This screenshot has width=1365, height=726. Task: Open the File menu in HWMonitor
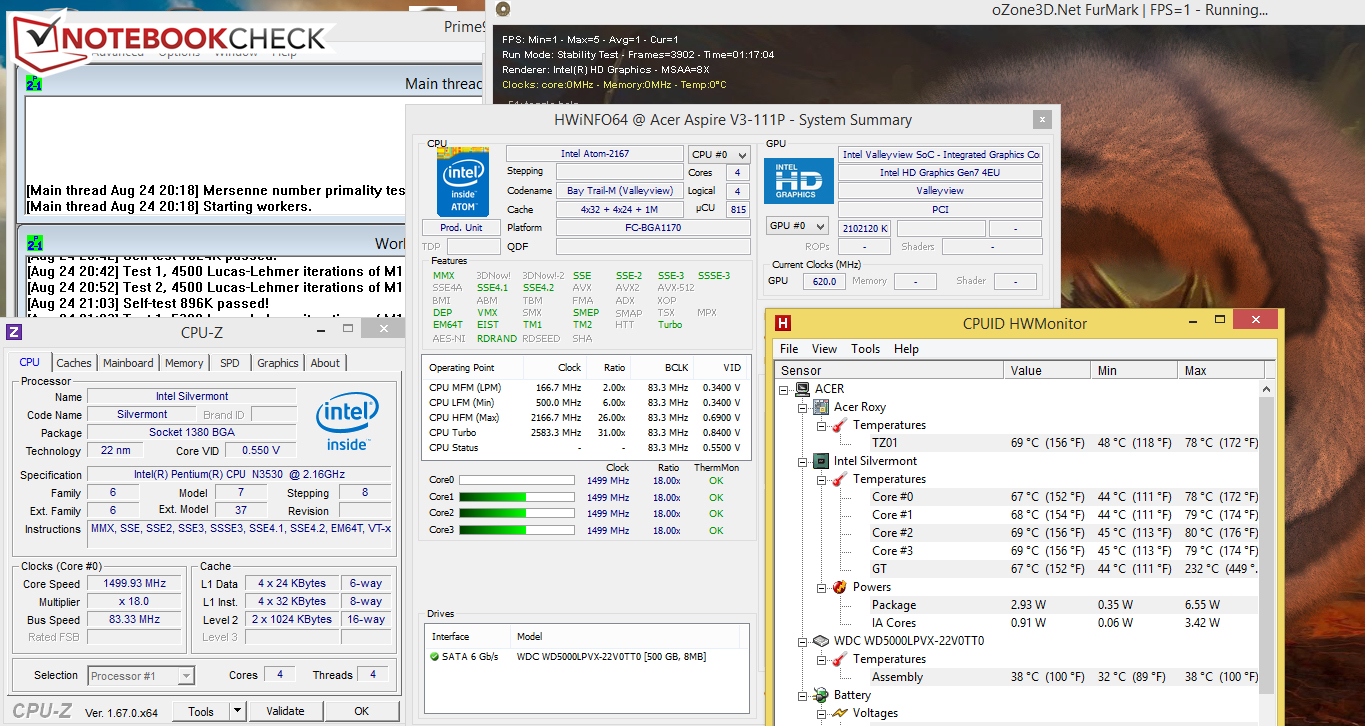[789, 349]
